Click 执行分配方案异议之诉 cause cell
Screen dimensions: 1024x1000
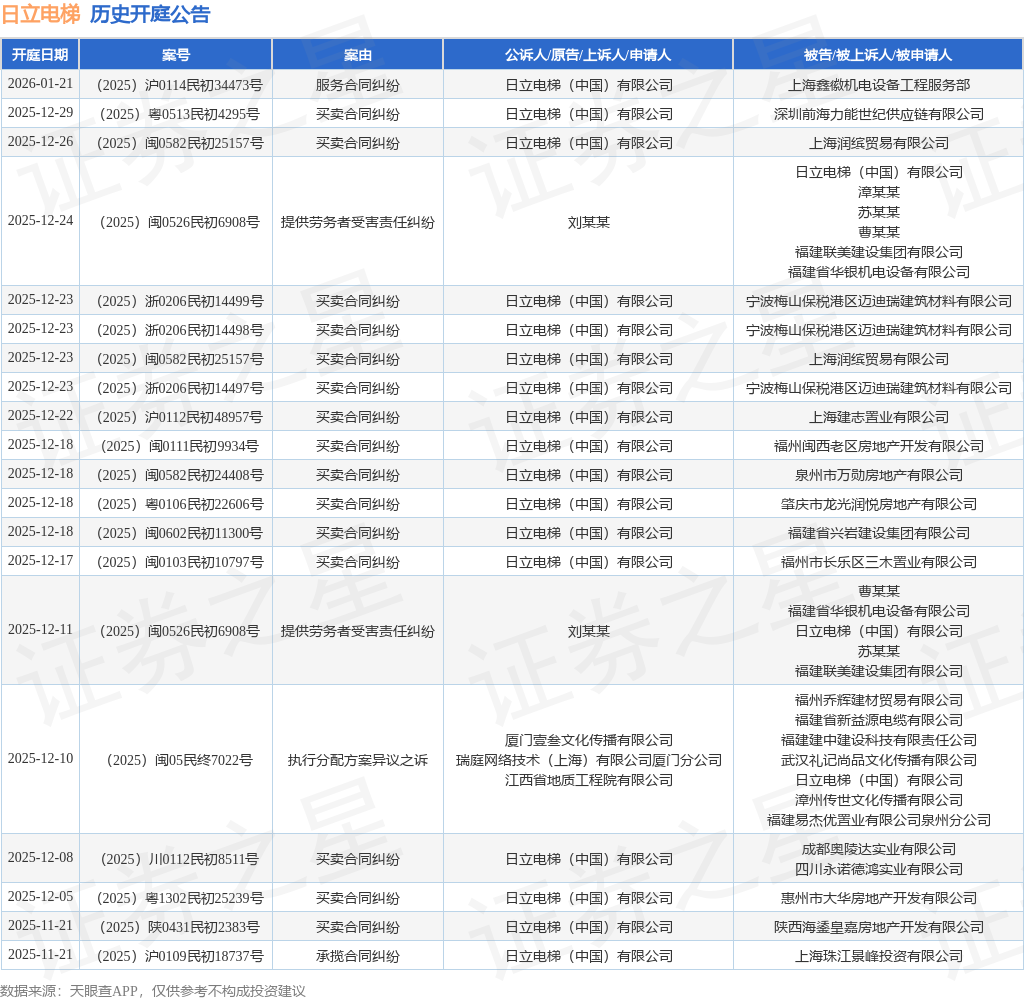tap(358, 760)
